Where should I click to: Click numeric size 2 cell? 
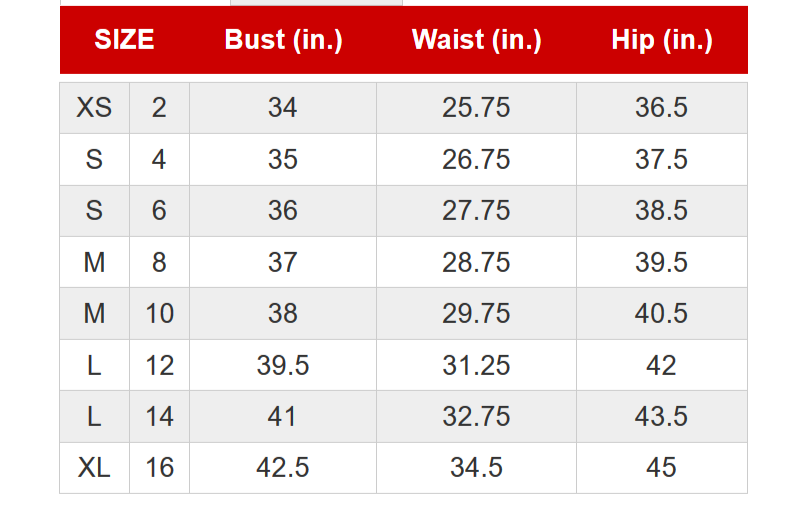click(x=159, y=108)
